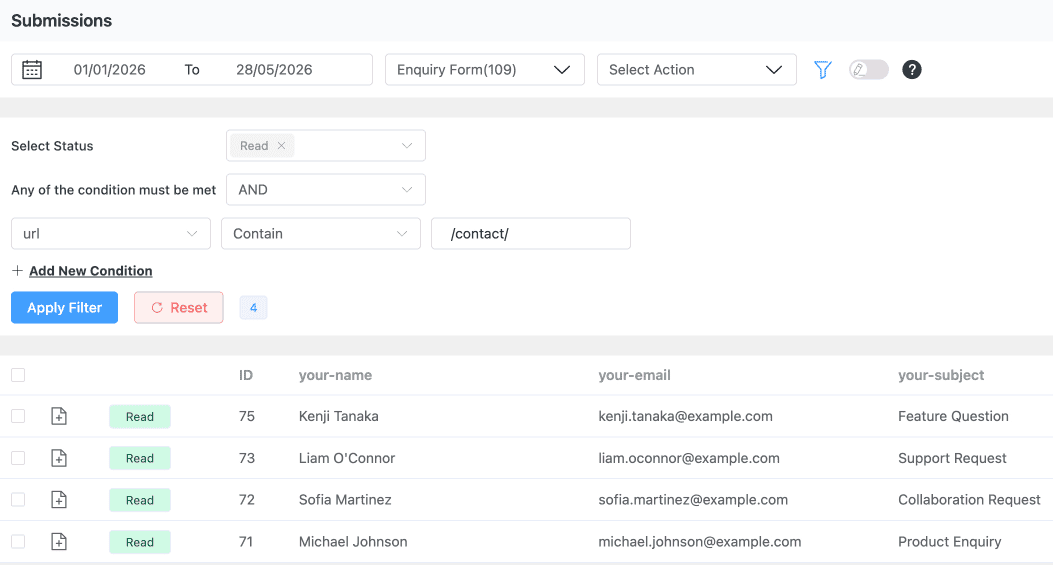
Task: Click the name Michael Johnson
Action: (x=353, y=541)
